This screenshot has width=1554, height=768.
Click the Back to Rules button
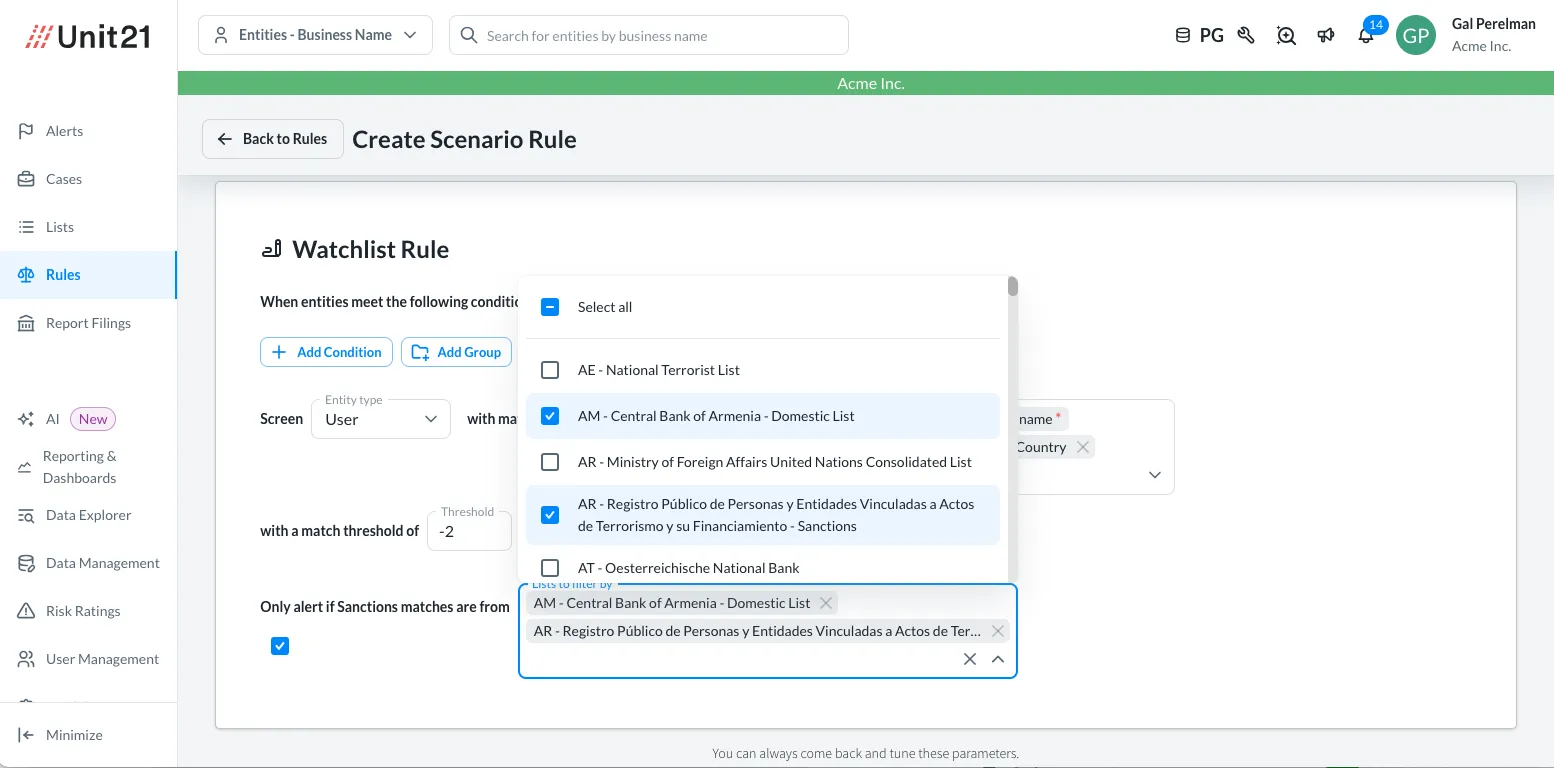pos(272,139)
